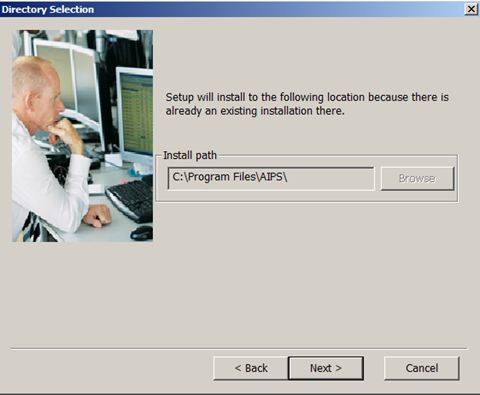Click the empty Install path group box border
480x395 pixels.
[x=307, y=201]
